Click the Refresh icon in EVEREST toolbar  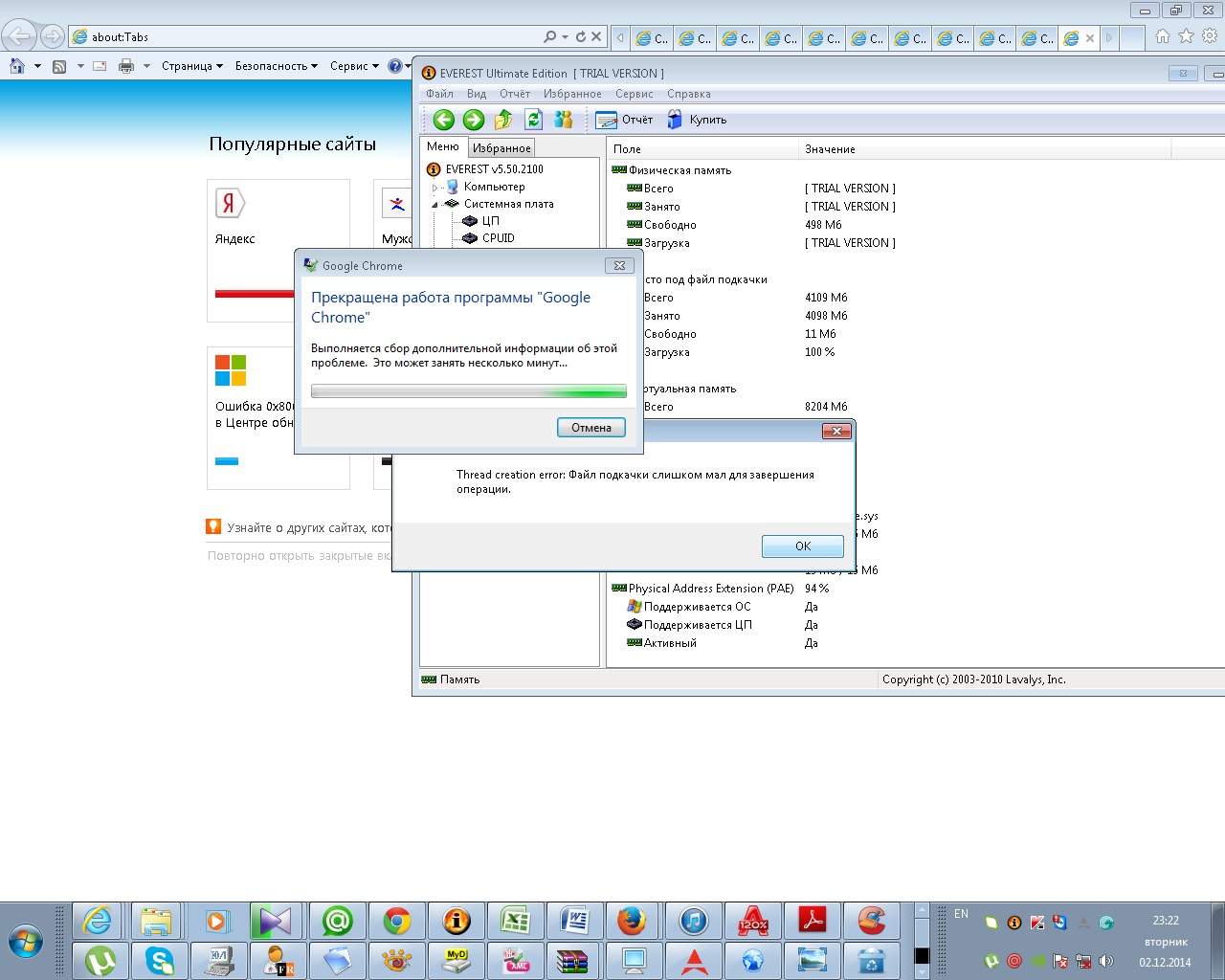tap(534, 120)
